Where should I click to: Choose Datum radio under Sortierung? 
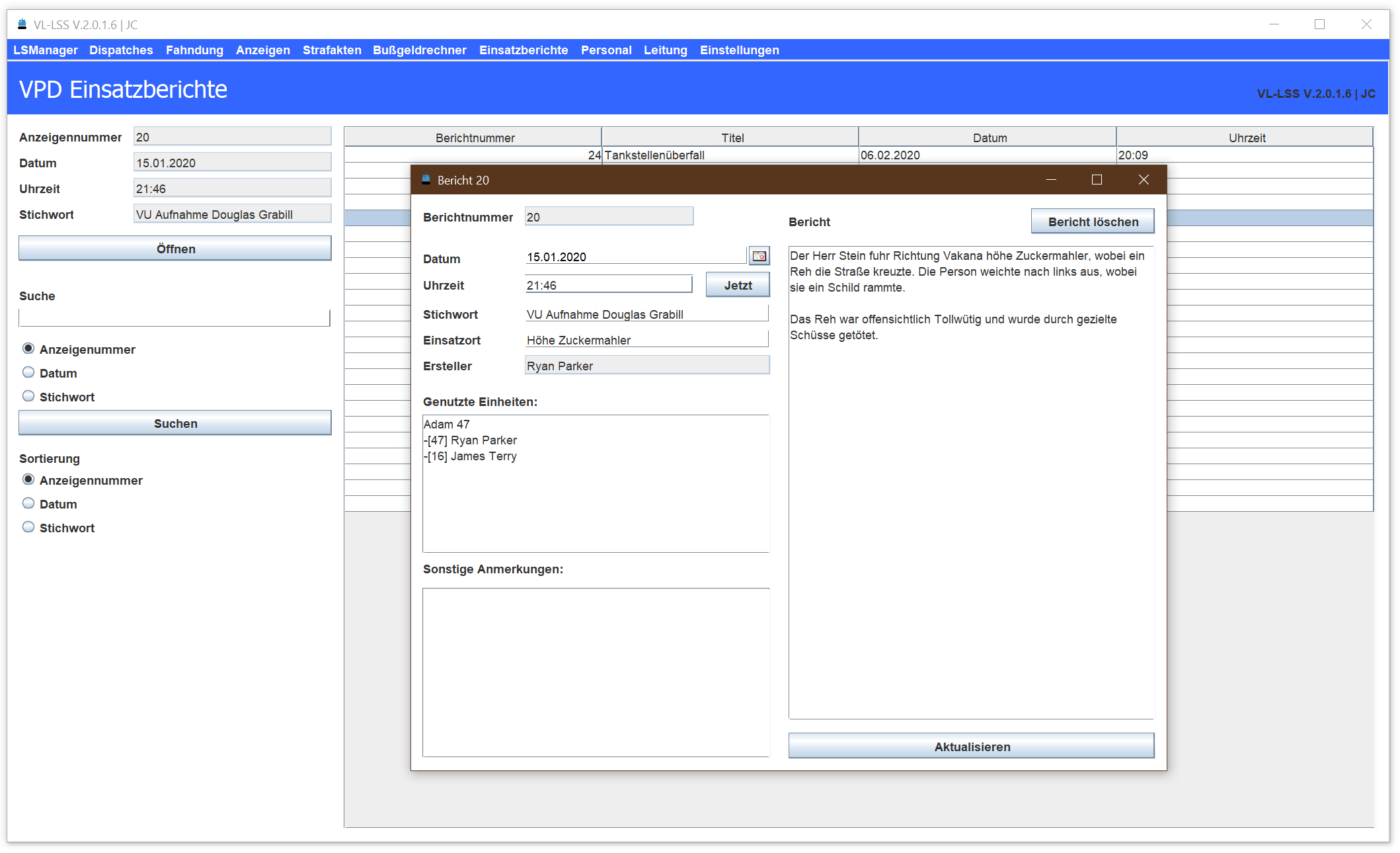click(28, 503)
